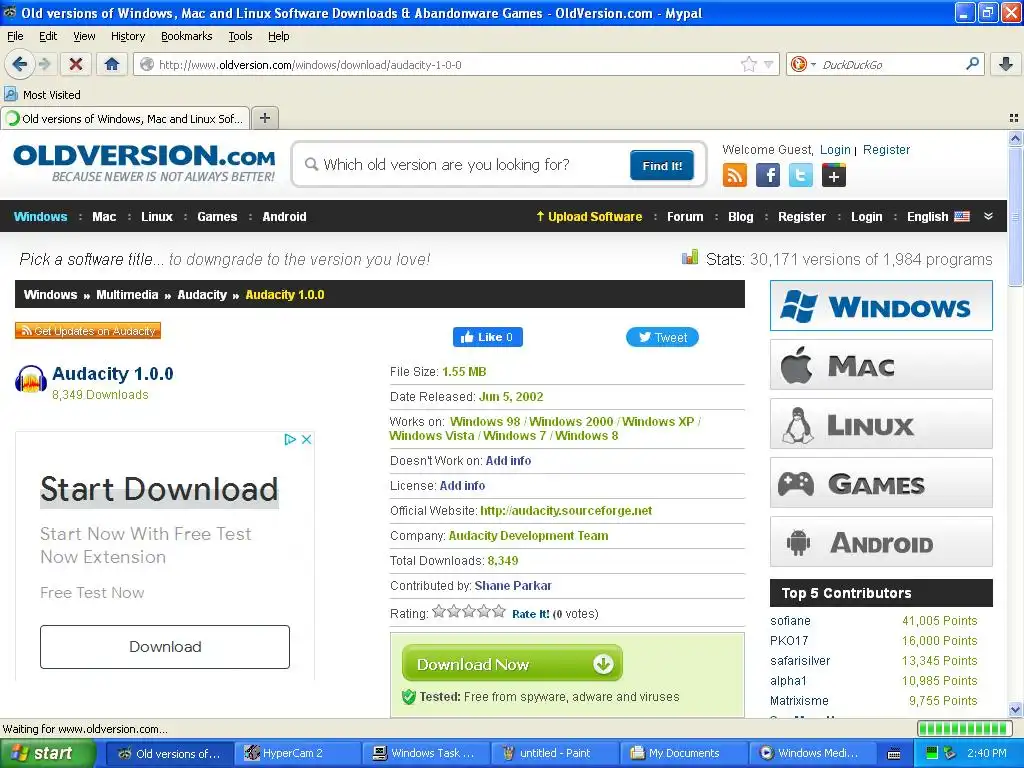Open the View menu
The height and width of the screenshot is (768, 1024).
[84, 36]
